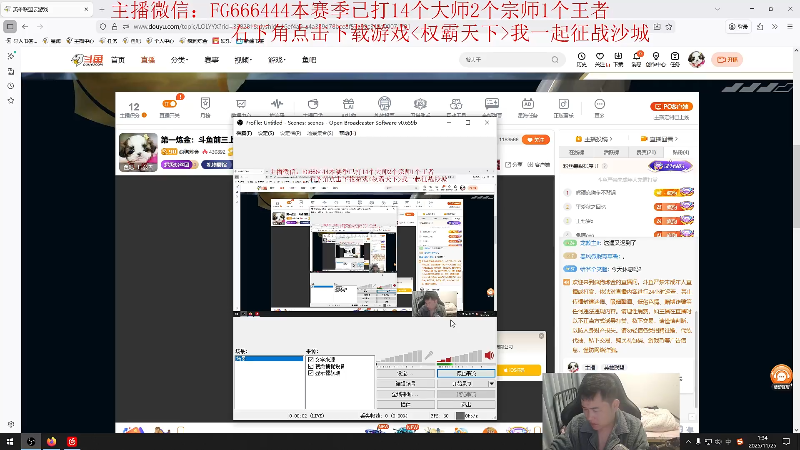Open the chart icon in streamer toolbar

pos(241,104)
